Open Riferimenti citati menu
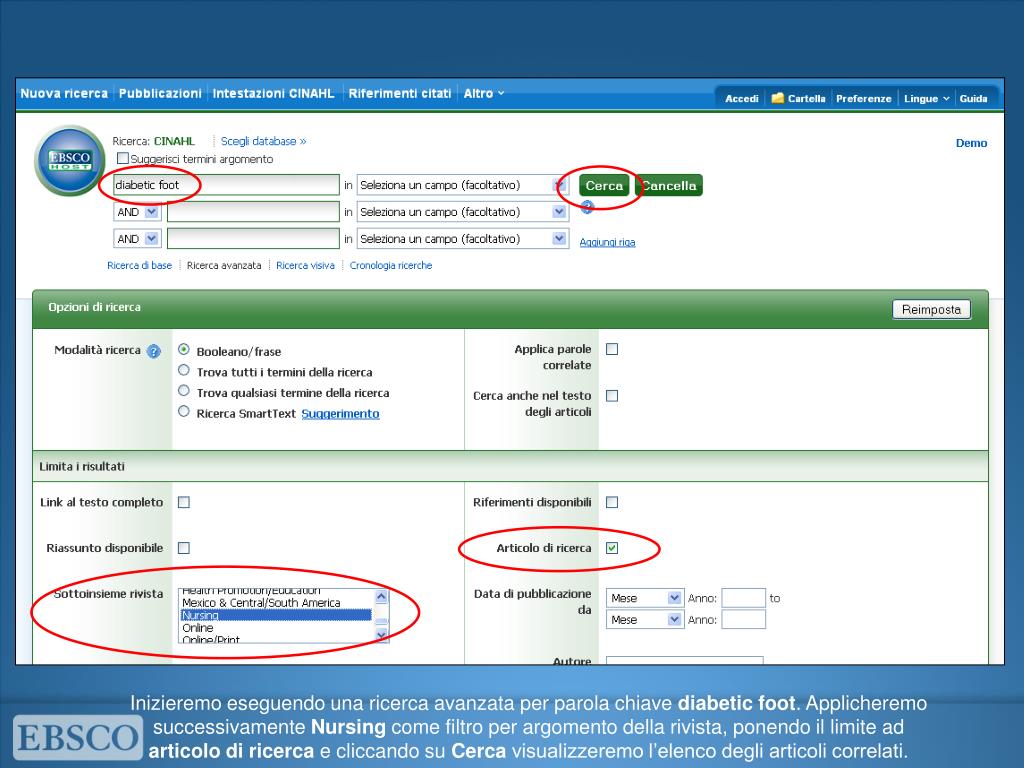Screen dimensions: 1024x768 click(x=400, y=93)
